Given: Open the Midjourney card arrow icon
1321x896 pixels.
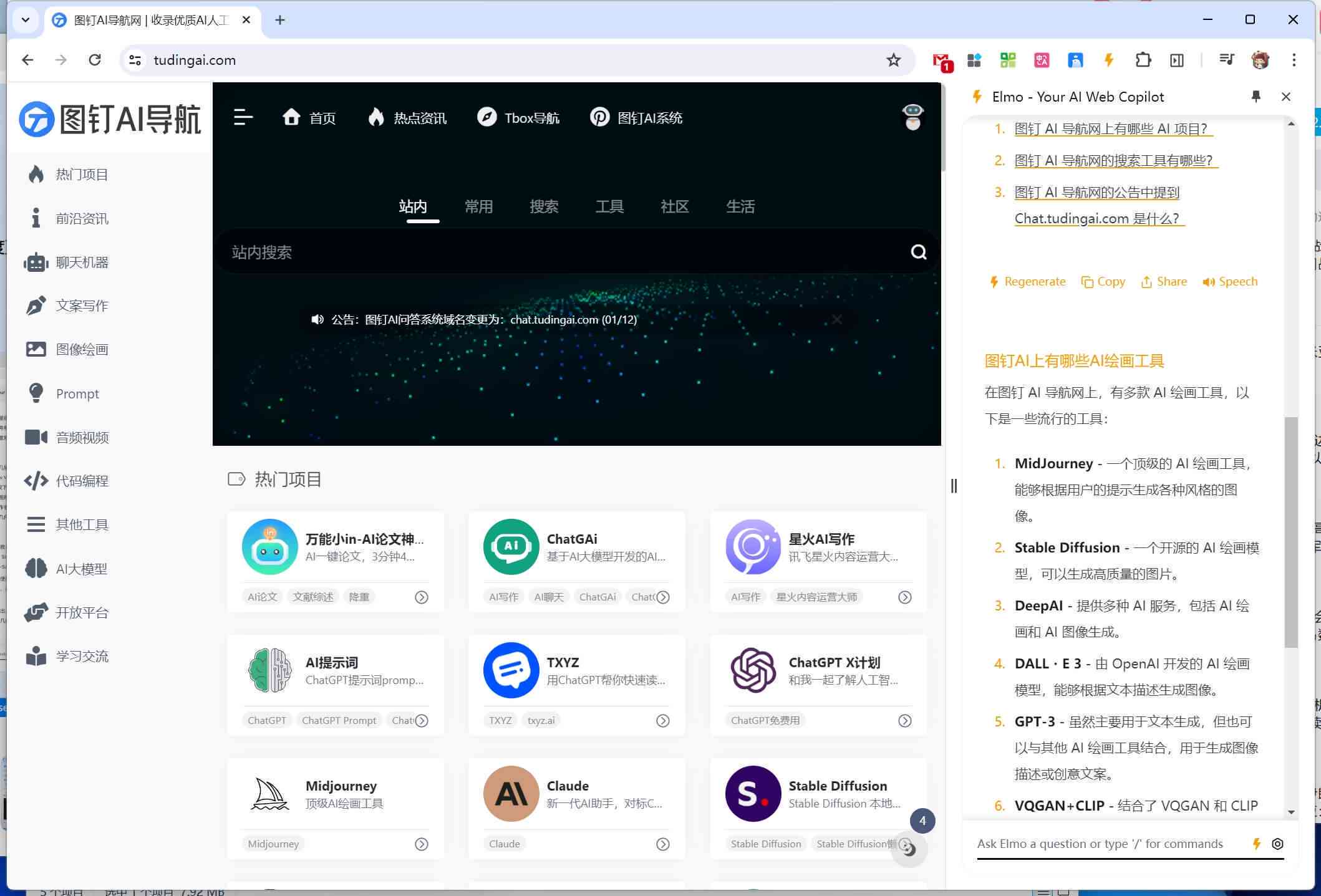Looking at the screenshot, I should [x=422, y=844].
